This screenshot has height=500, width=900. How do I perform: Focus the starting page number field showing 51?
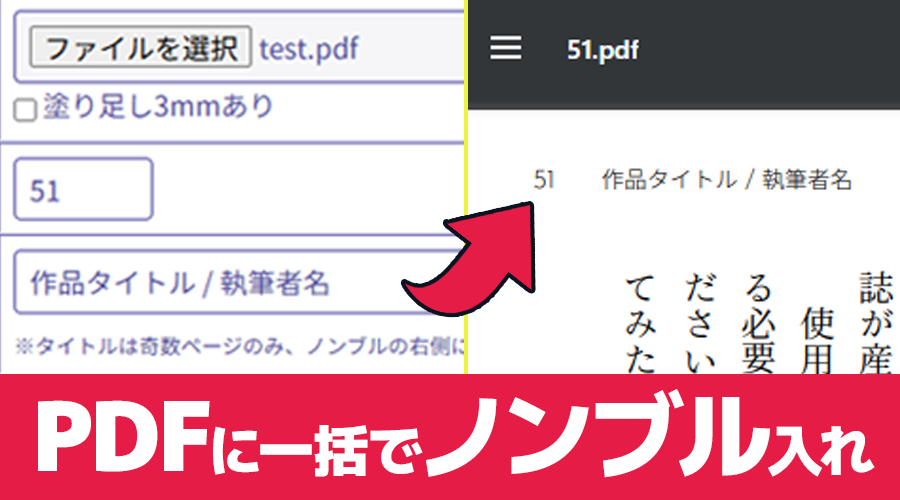82,189
